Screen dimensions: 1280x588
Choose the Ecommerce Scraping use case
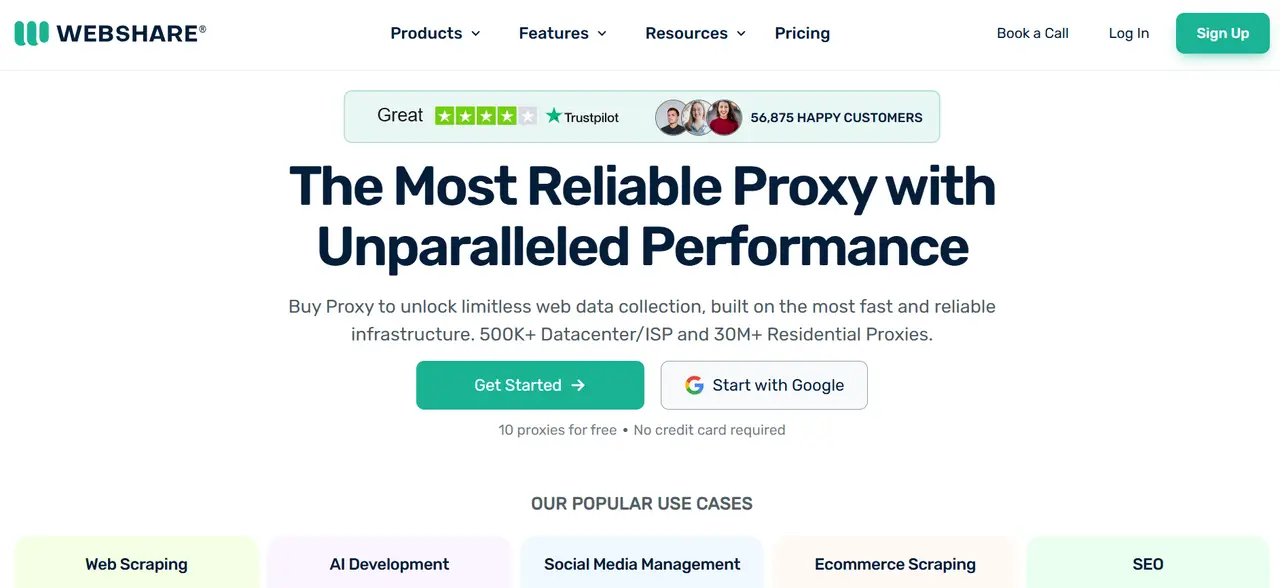895,564
